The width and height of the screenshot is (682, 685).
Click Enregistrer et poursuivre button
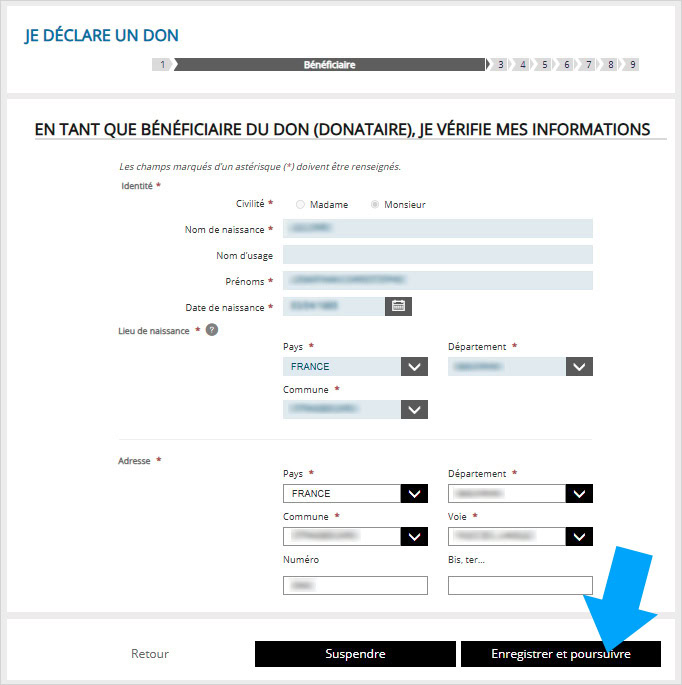point(561,654)
